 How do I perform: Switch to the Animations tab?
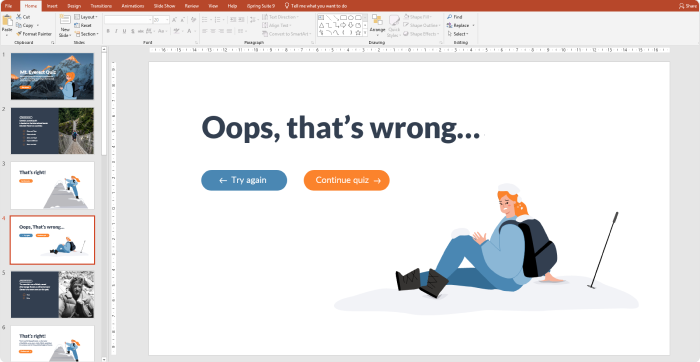[x=133, y=6]
